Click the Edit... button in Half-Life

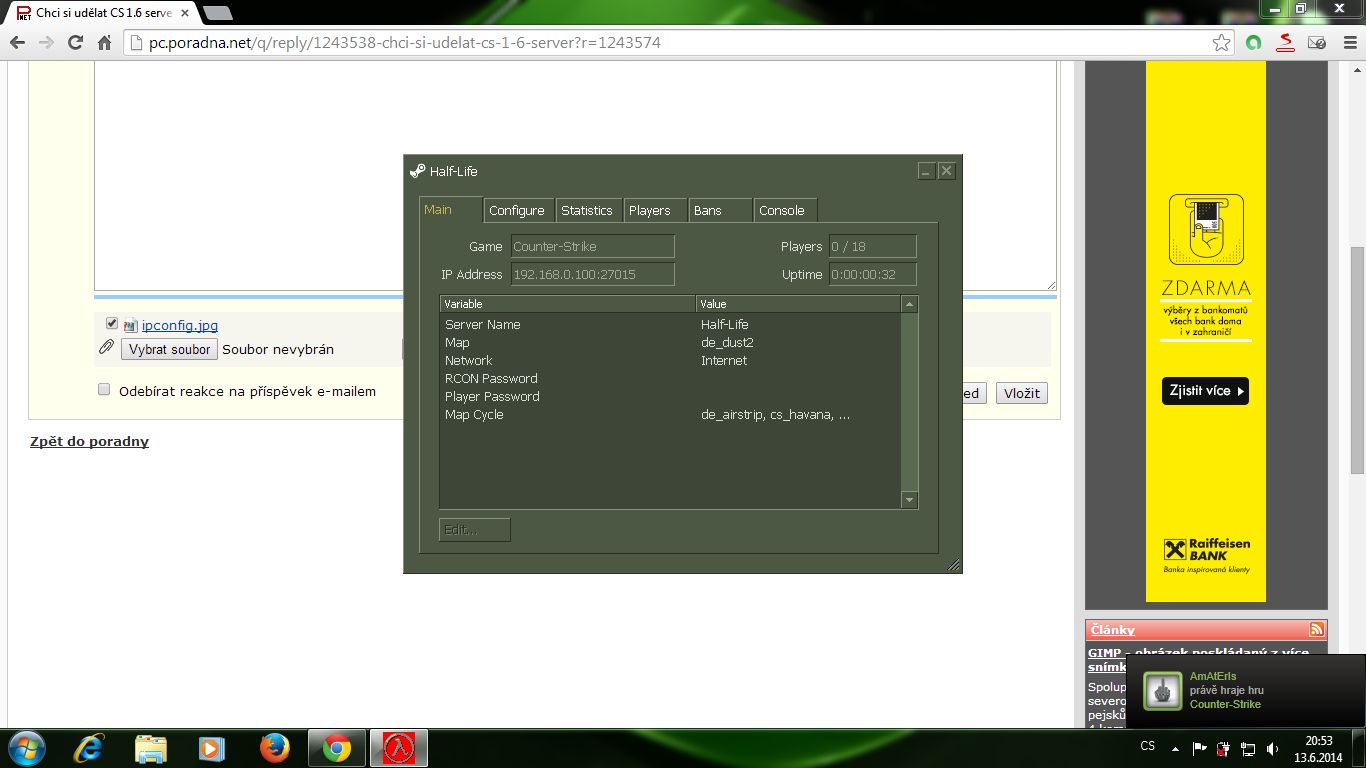coord(475,530)
